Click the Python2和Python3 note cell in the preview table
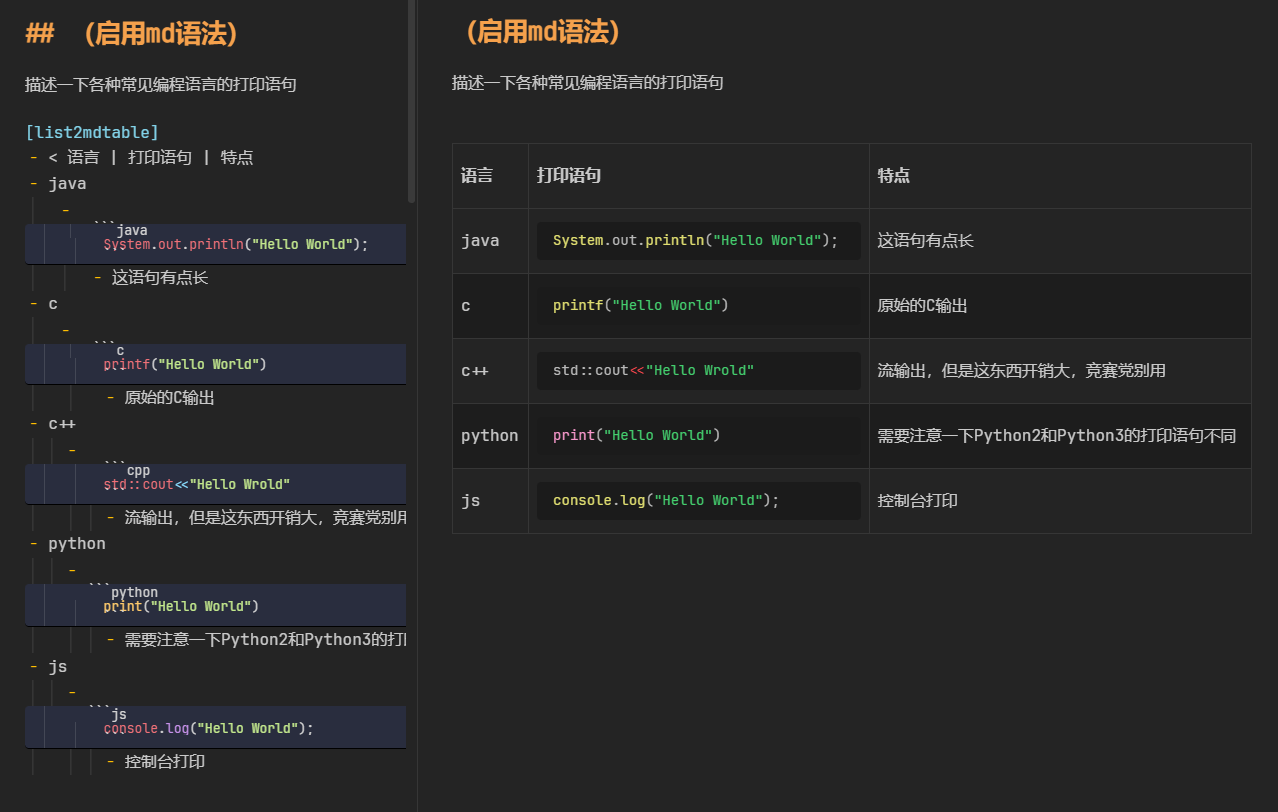Viewport: 1278px width, 812px height. tap(1060, 436)
